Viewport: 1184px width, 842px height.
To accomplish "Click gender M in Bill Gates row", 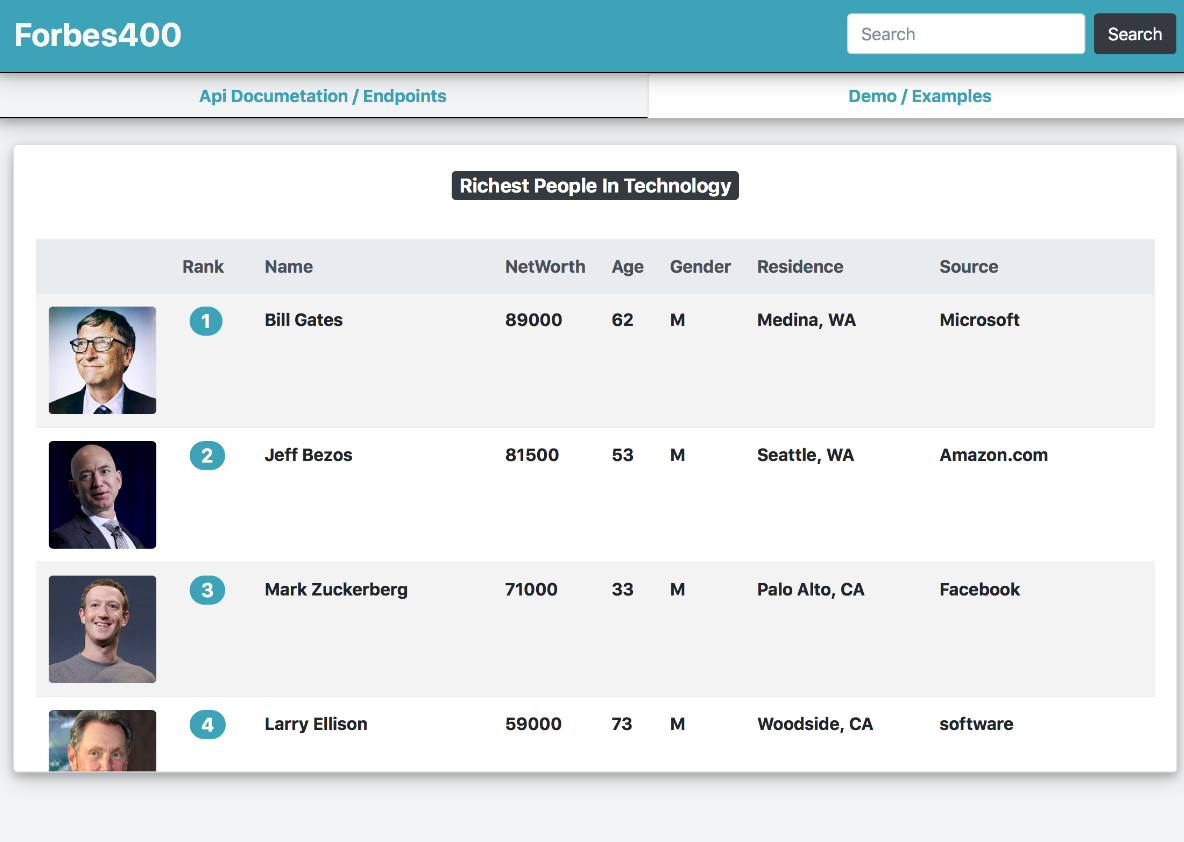I will [677, 320].
